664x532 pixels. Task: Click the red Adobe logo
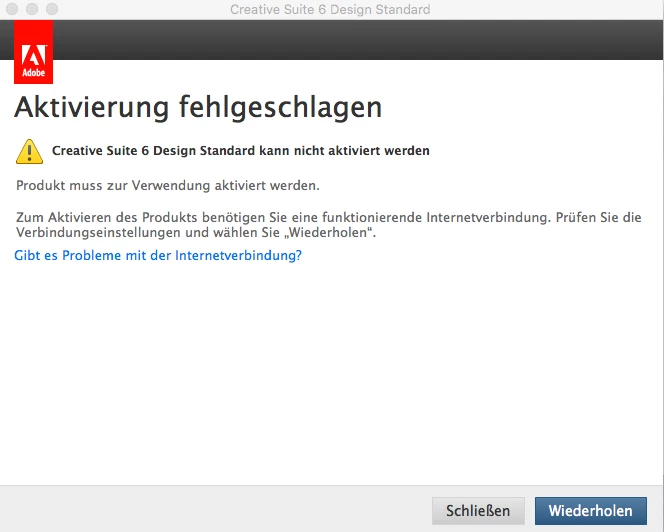[33, 52]
